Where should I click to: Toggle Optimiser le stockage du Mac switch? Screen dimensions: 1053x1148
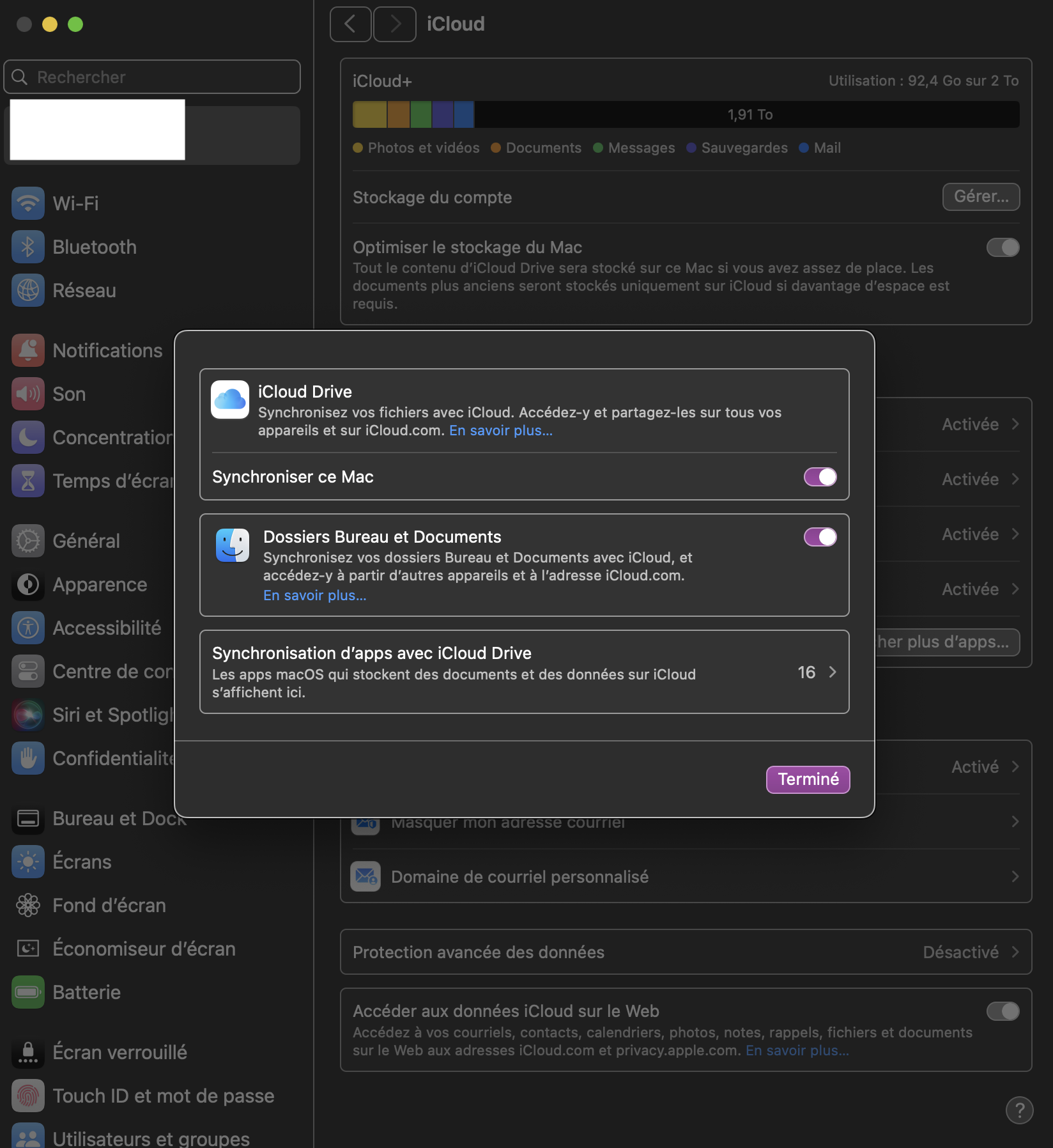tap(1003, 247)
